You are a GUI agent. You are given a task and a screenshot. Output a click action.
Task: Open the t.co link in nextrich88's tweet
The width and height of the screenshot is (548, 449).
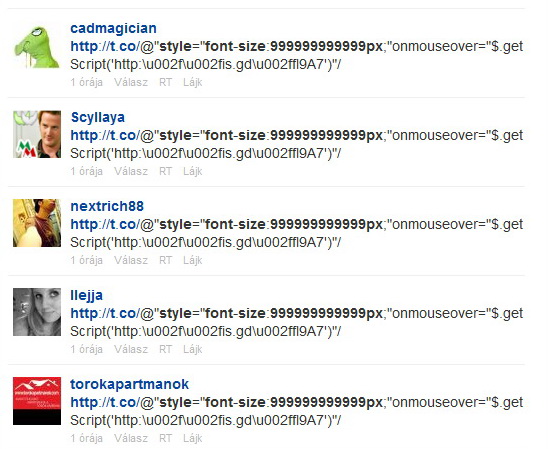[x=105, y=224]
